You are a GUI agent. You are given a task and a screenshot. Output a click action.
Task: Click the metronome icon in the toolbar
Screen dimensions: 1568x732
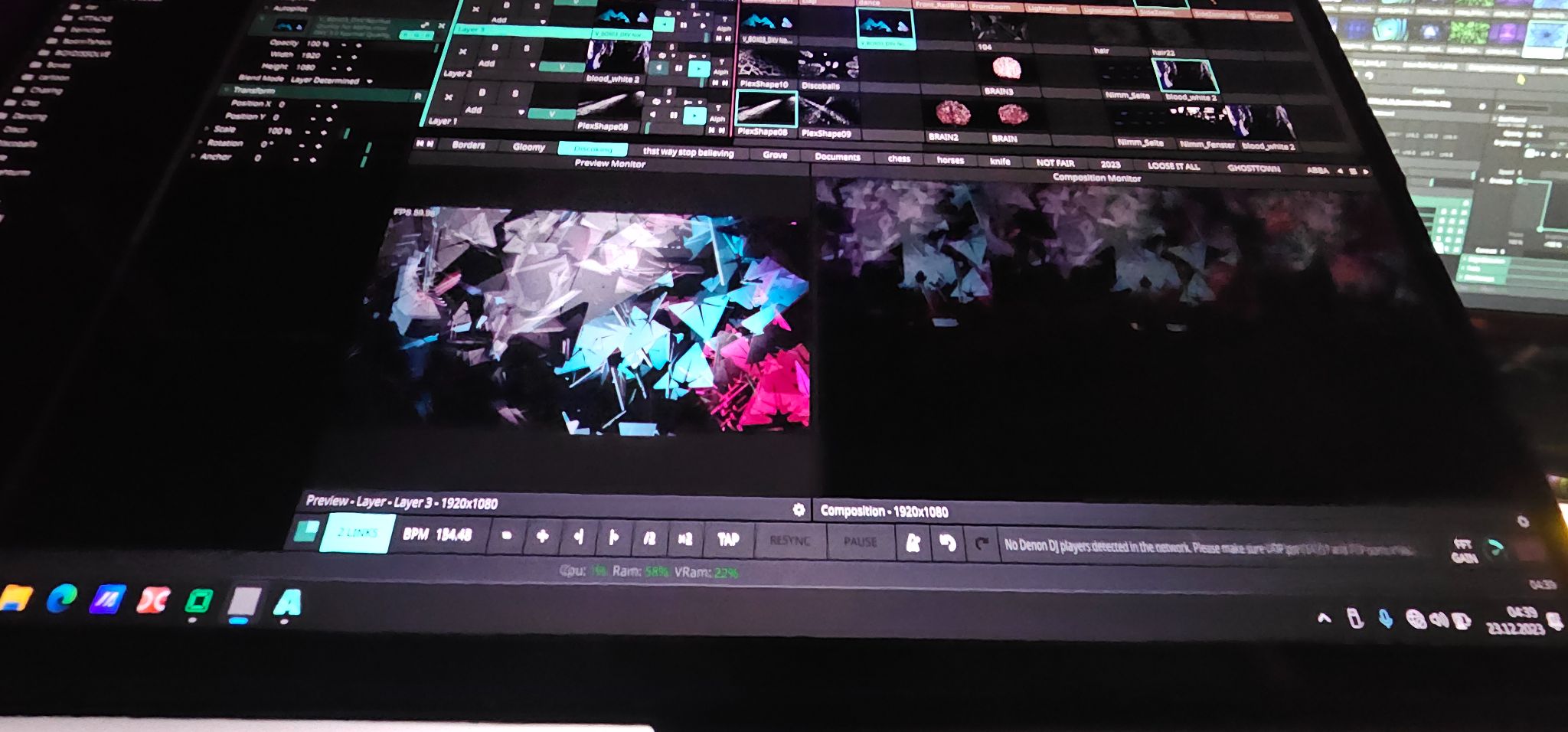tap(913, 542)
